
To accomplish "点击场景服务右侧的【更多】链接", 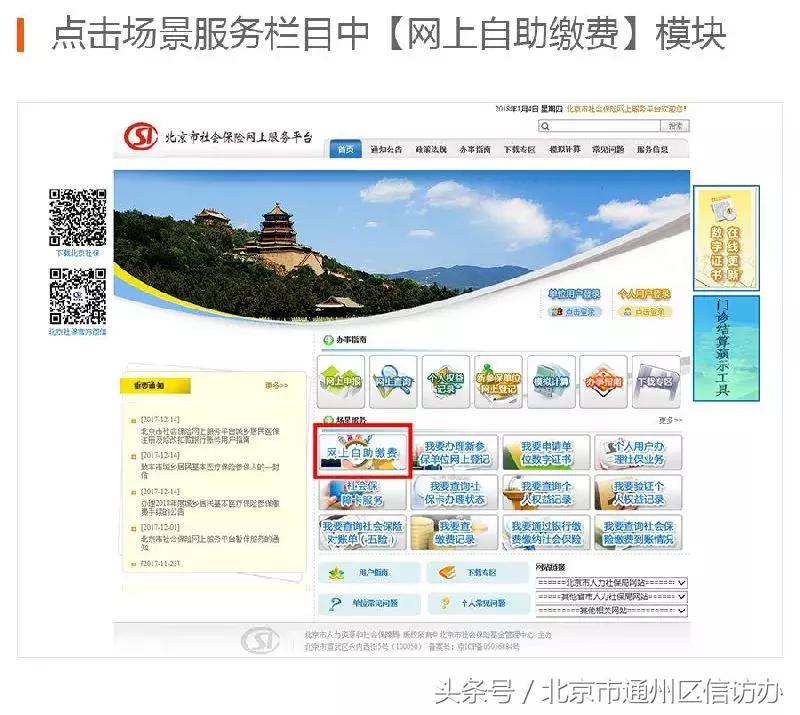I will tap(667, 421).
